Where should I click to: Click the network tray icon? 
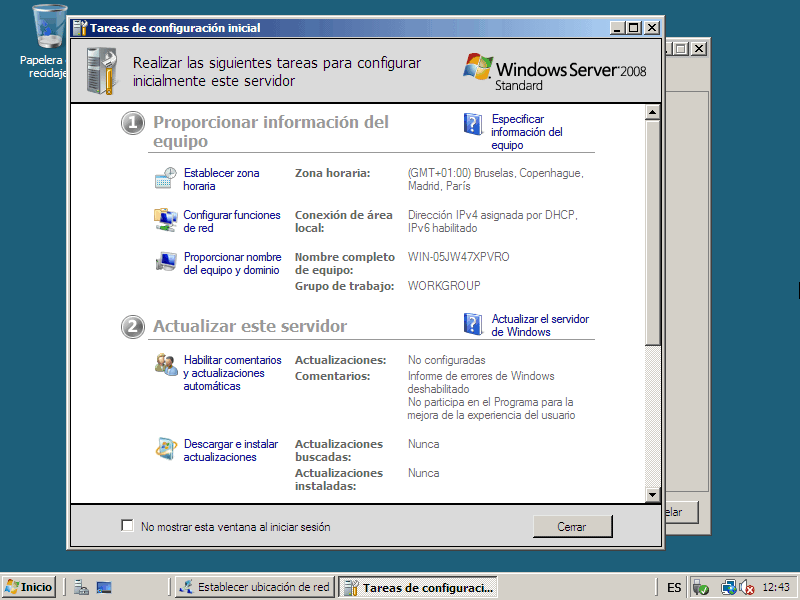click(x=729, y=588)
